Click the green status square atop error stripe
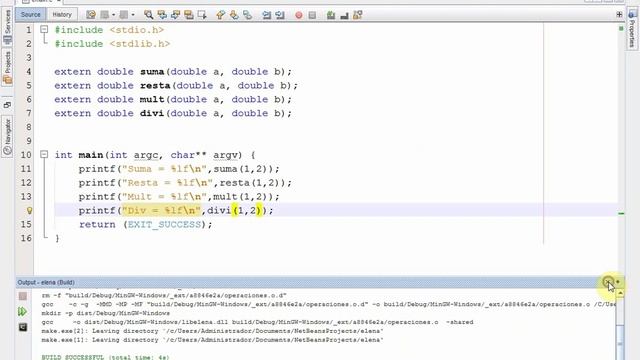This screenshot has width=640, height=360. coord(621,29)
